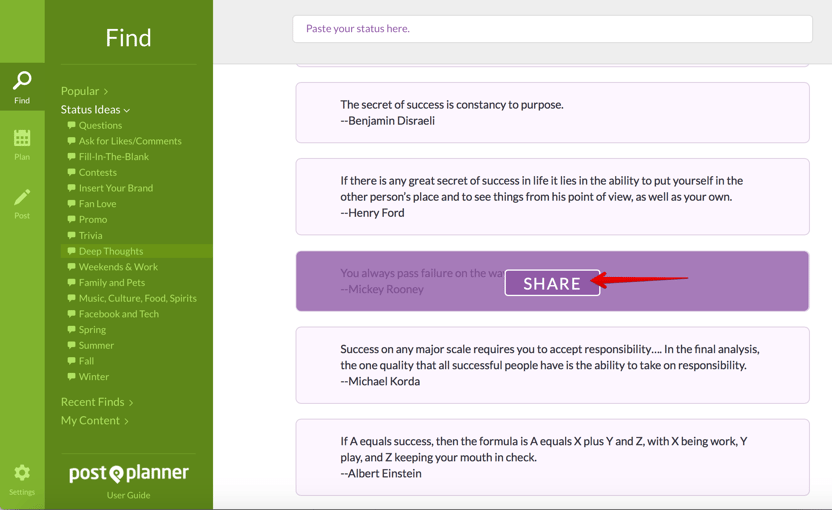Select the Questions category
Image resolution: width=832 pixels, height=510 pixels.
click(100, 125)
